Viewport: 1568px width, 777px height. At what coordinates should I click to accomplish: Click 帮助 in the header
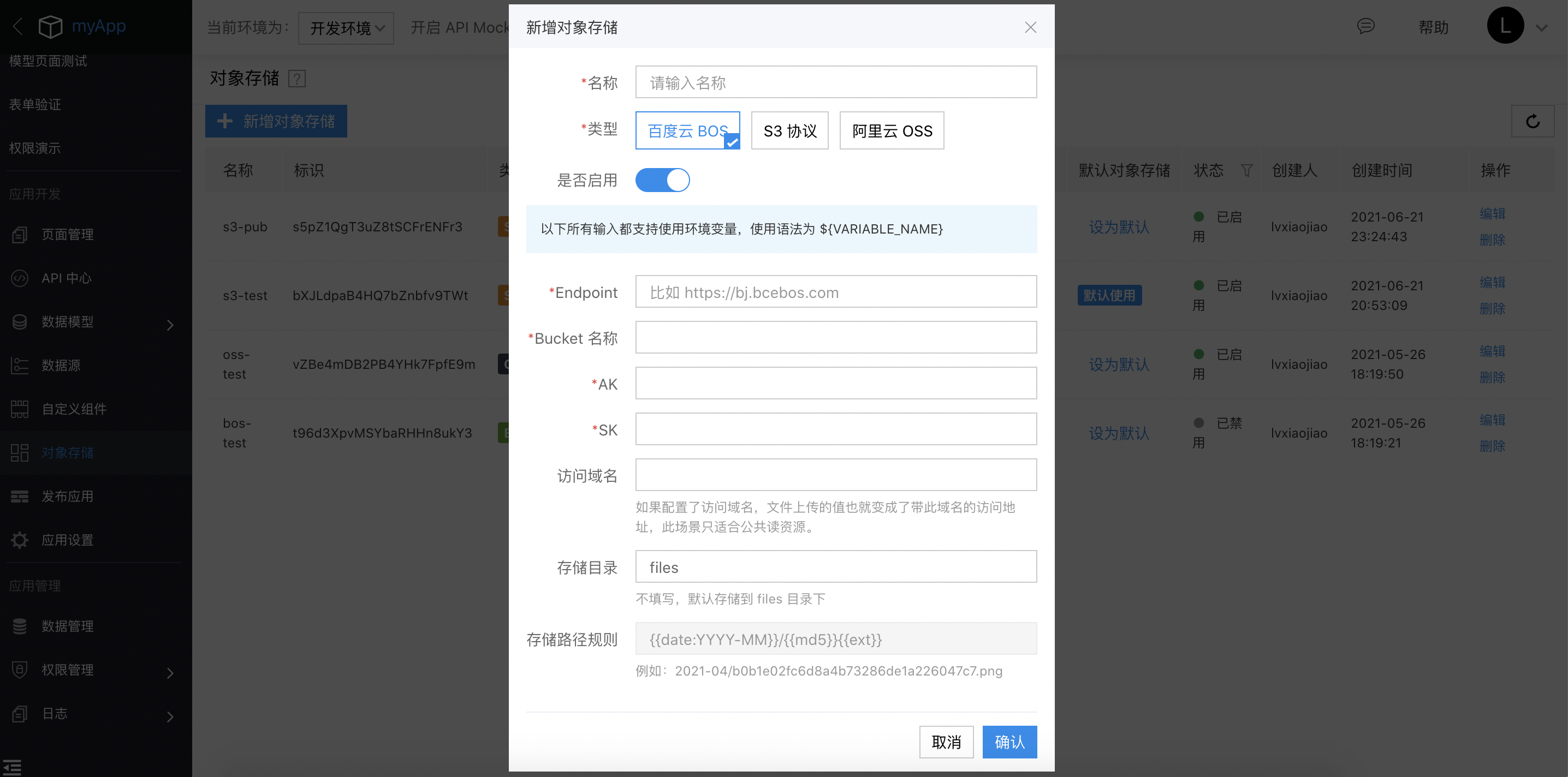coord(1433,27)
